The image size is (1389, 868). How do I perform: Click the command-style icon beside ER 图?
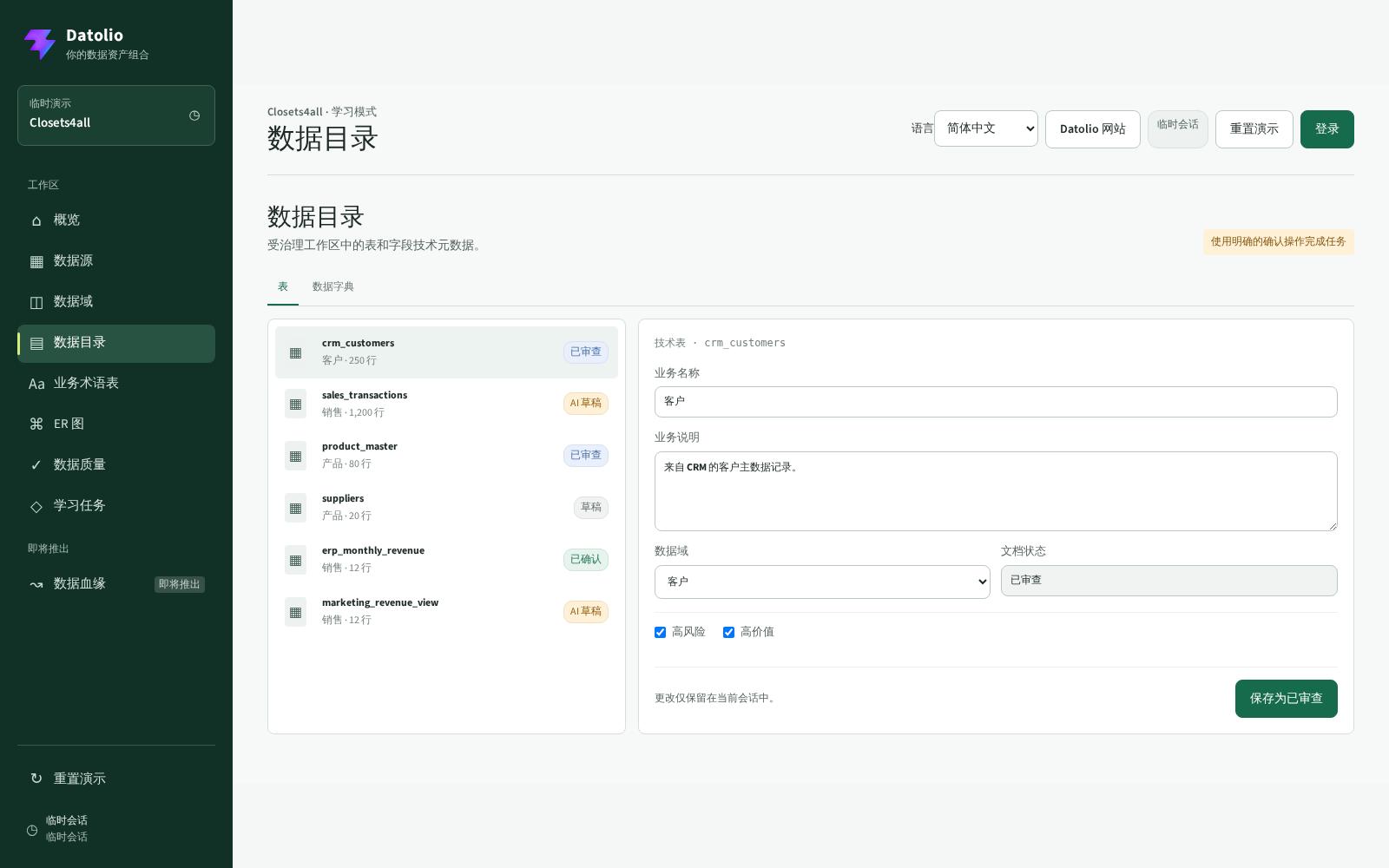point(36,424)
